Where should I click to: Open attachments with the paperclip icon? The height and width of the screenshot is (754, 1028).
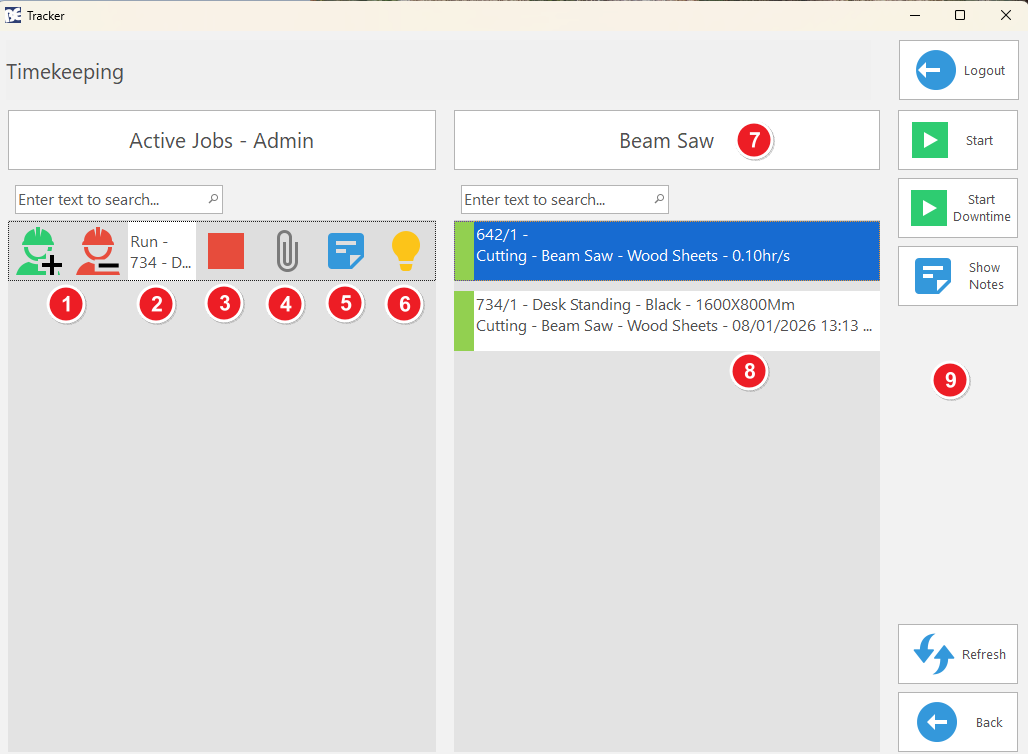[x=287, y=251]
